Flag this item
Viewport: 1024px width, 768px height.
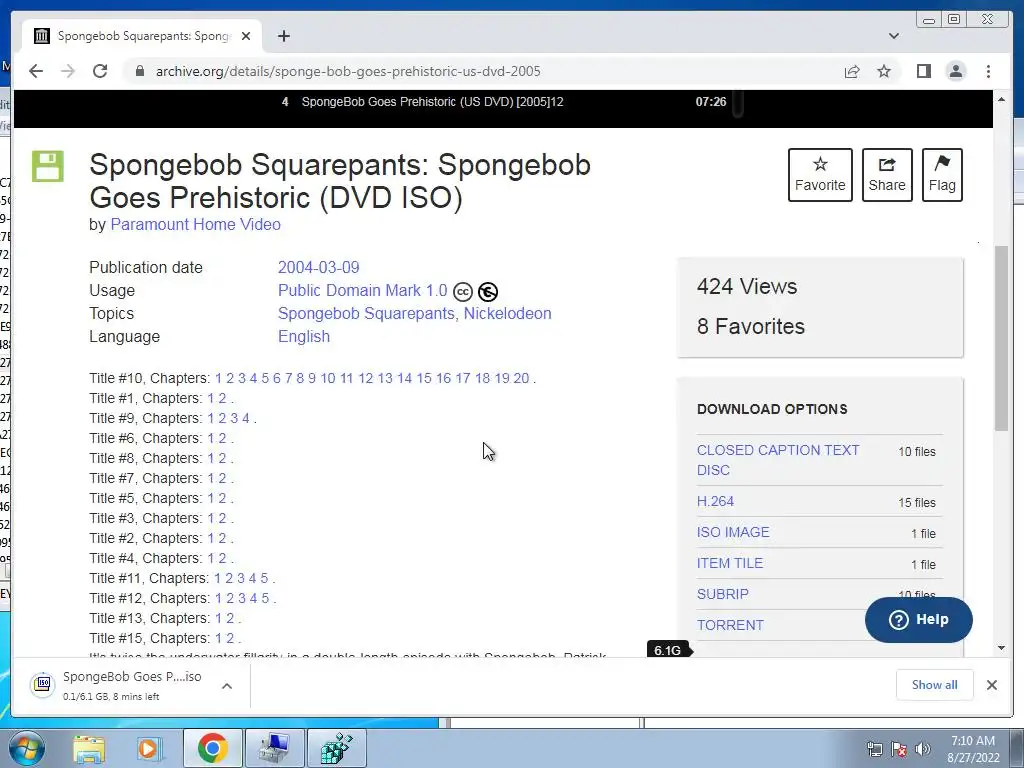click(942, 175)
